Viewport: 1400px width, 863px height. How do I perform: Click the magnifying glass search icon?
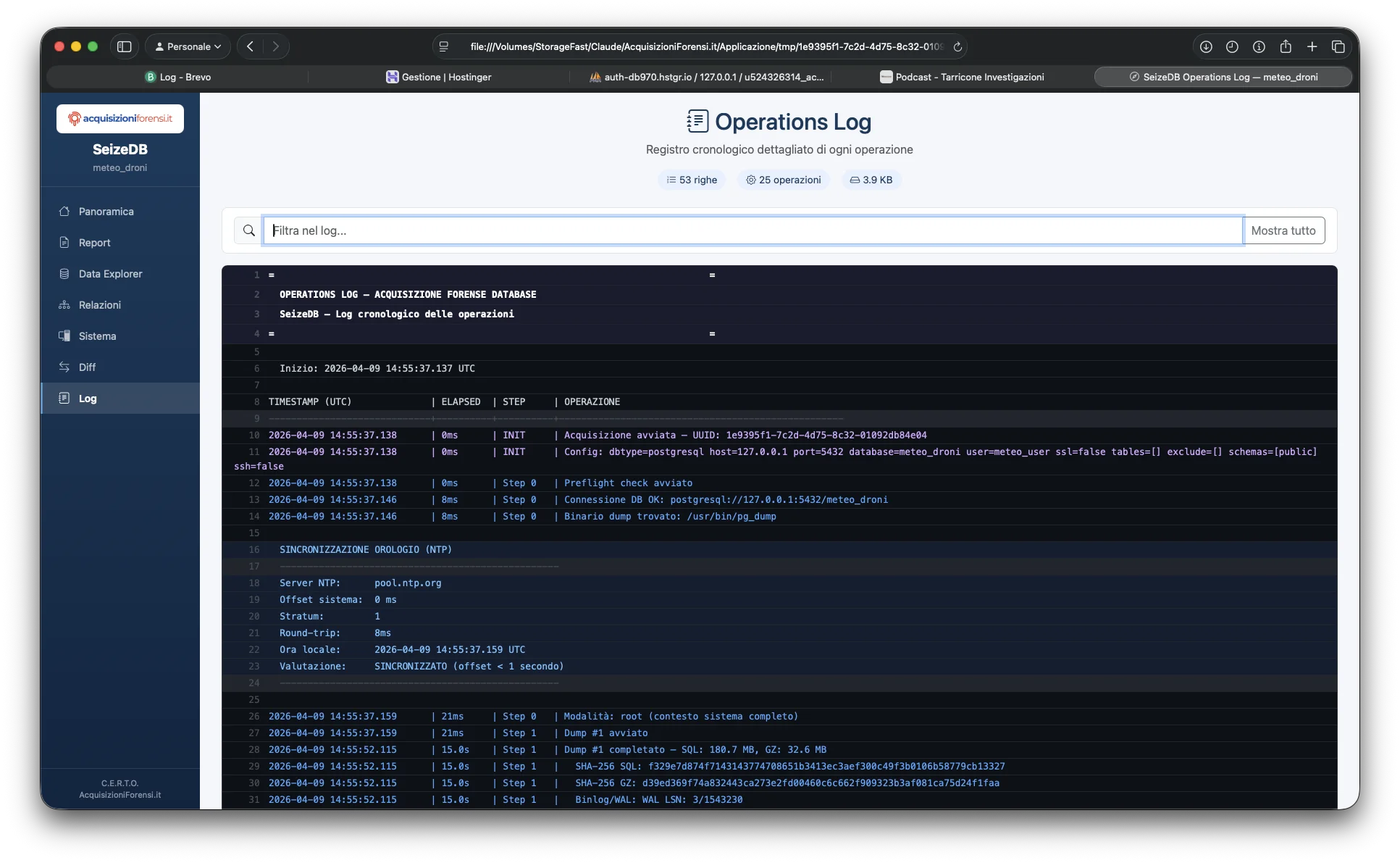point(248,230)
